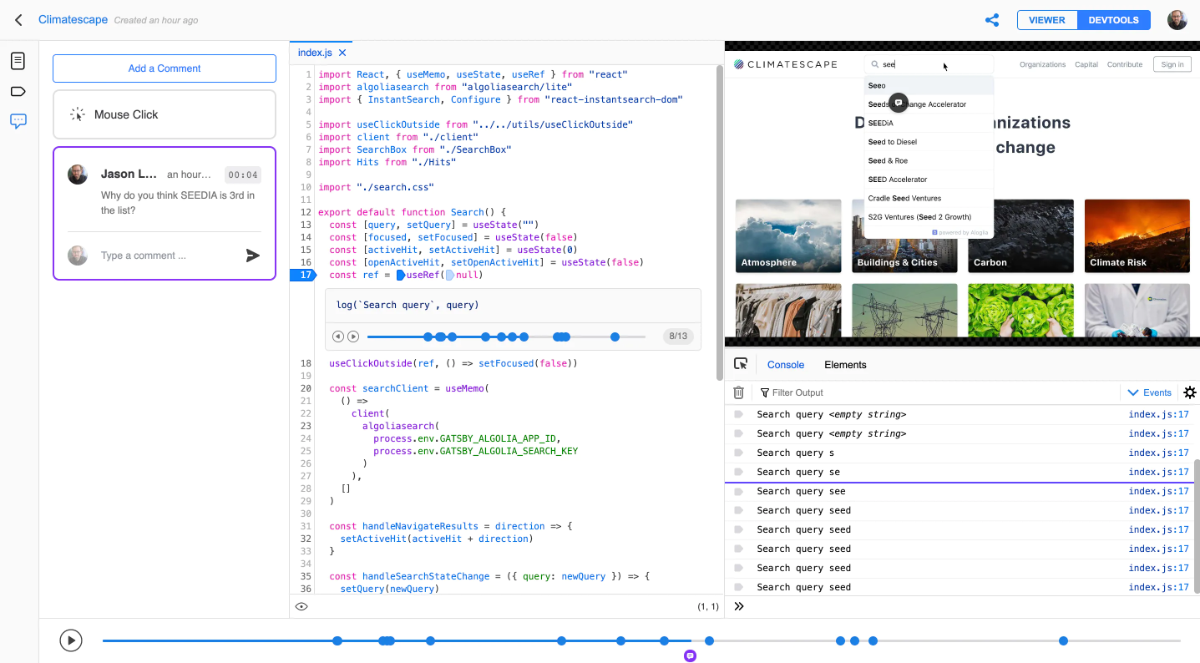Open the Events dropdown in console
Screen dimensions: 1200x663
[1150, 393]
